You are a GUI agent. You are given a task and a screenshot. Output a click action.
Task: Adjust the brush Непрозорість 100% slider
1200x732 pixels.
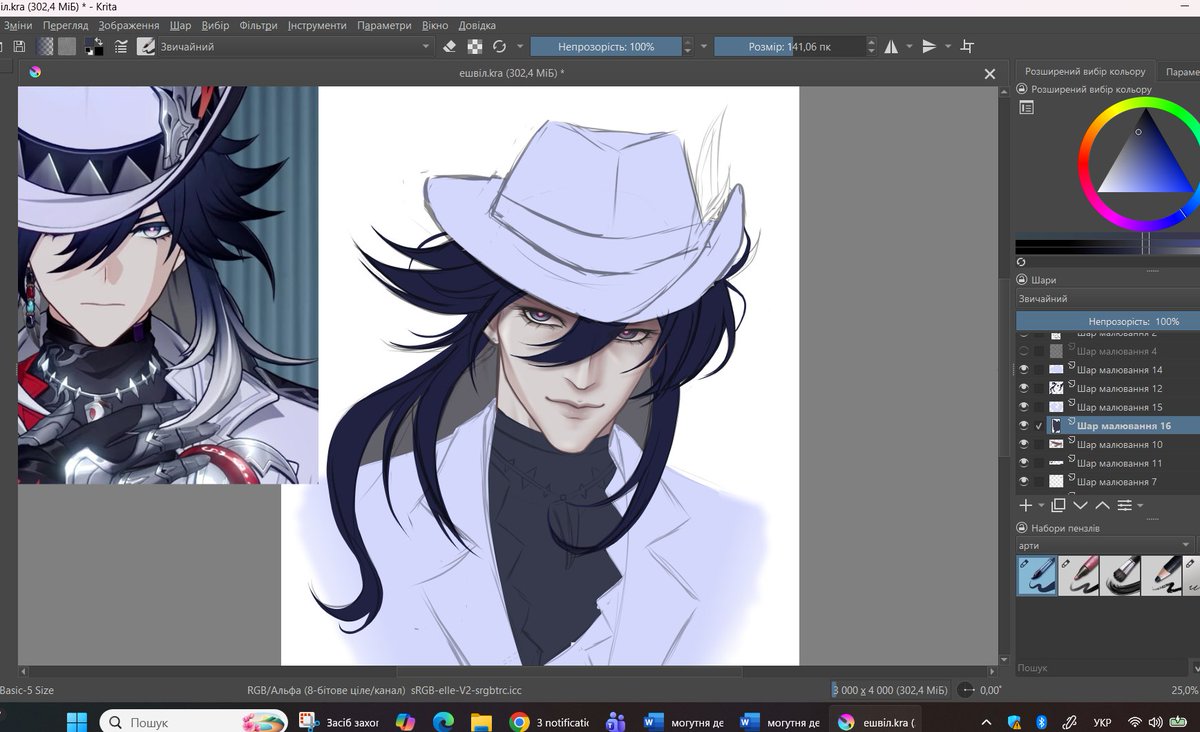tap(606, 46)
